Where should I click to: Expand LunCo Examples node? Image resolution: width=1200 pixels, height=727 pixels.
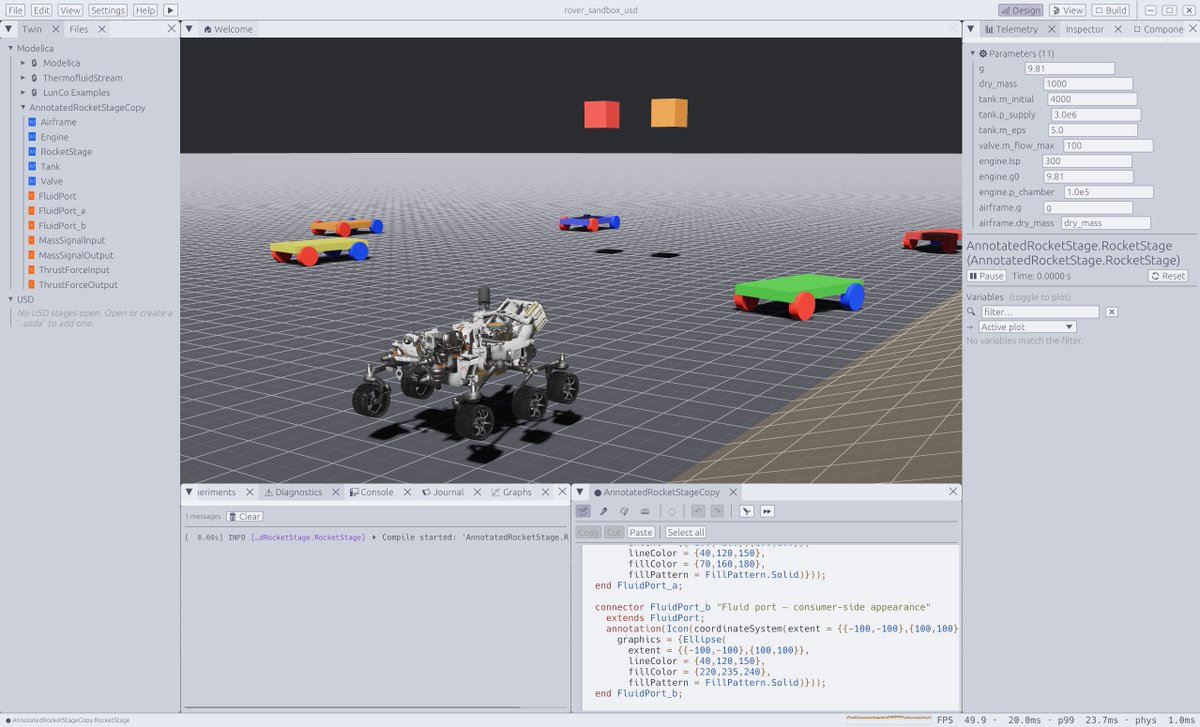[23, 93]
